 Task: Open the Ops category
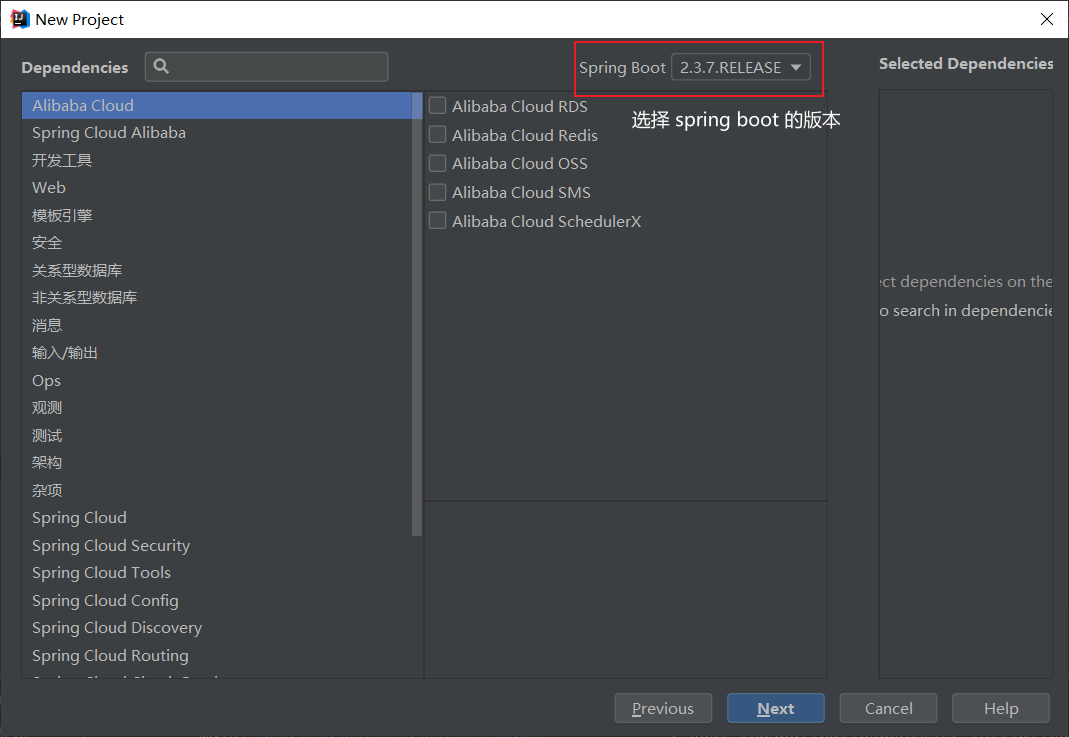(217, 380)
